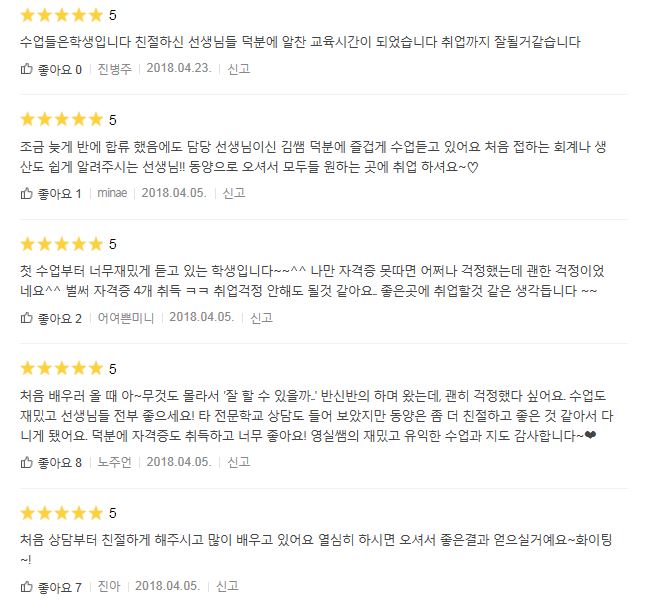The width and height of the screenshot is (653, 606).
Task: Report minae's review via 신고 link
Action: [234, 193]
